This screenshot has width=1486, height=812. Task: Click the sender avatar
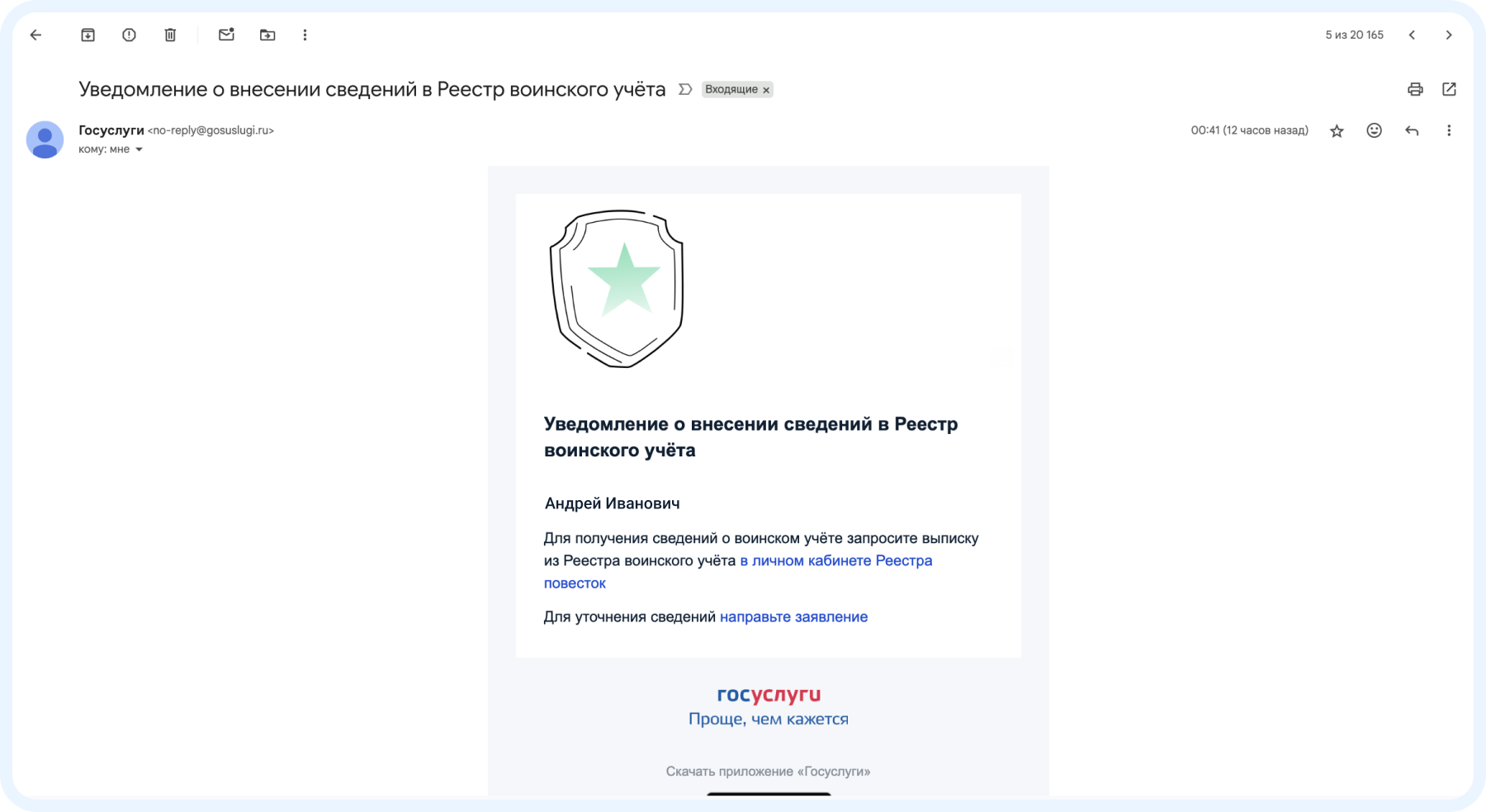point(45,139)
